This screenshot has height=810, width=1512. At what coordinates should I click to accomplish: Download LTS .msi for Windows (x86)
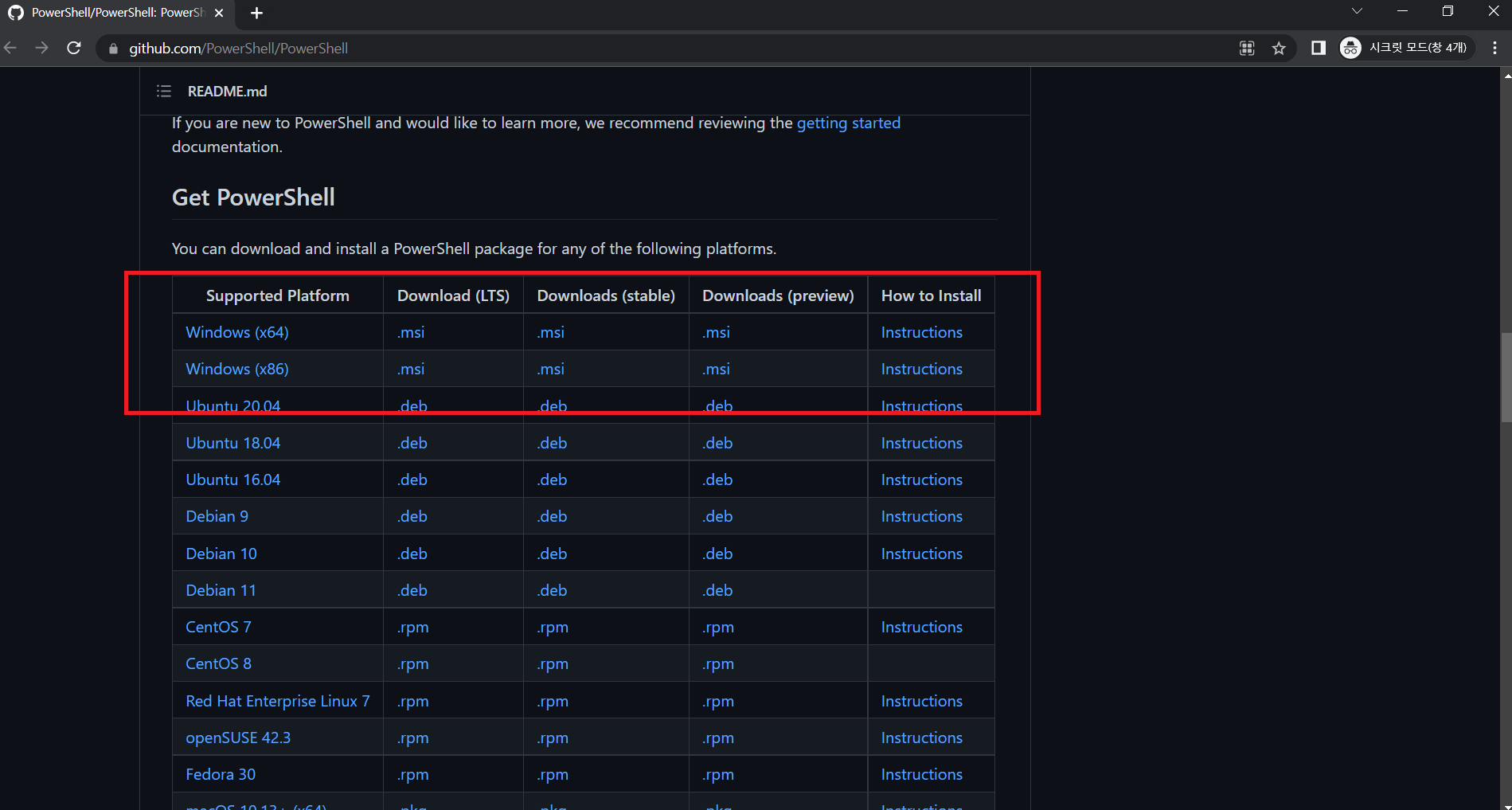[411, 369]
